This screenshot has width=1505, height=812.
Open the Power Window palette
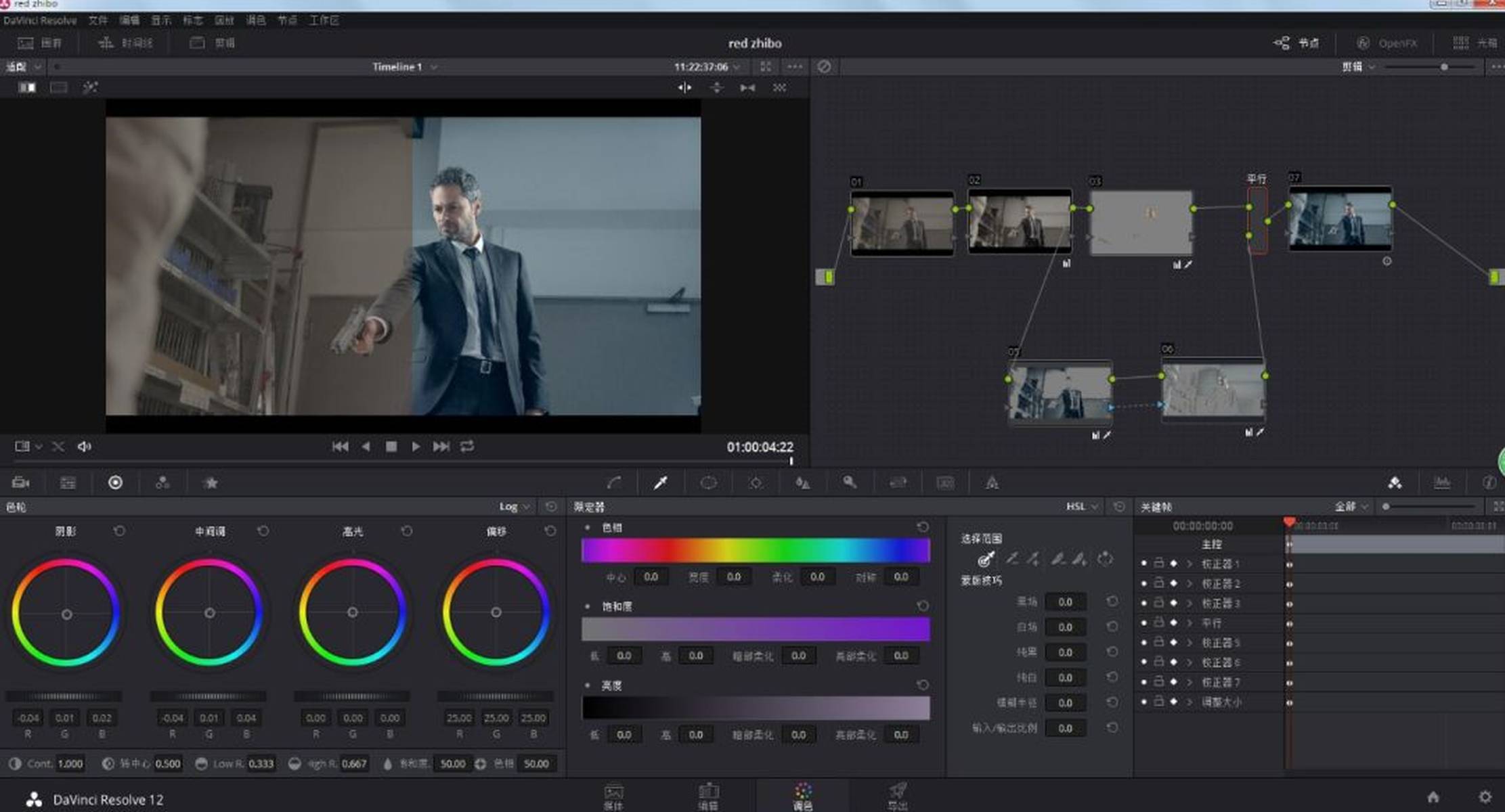click(x=708, y=482)
